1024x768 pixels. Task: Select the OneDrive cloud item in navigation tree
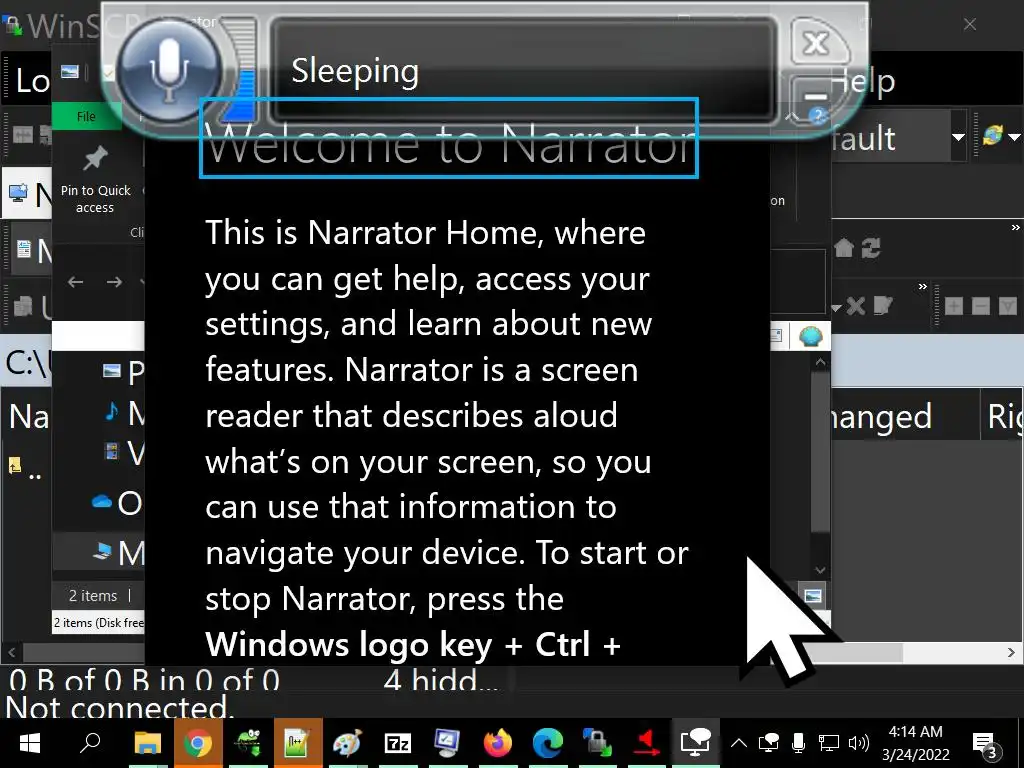coord(116,503)
